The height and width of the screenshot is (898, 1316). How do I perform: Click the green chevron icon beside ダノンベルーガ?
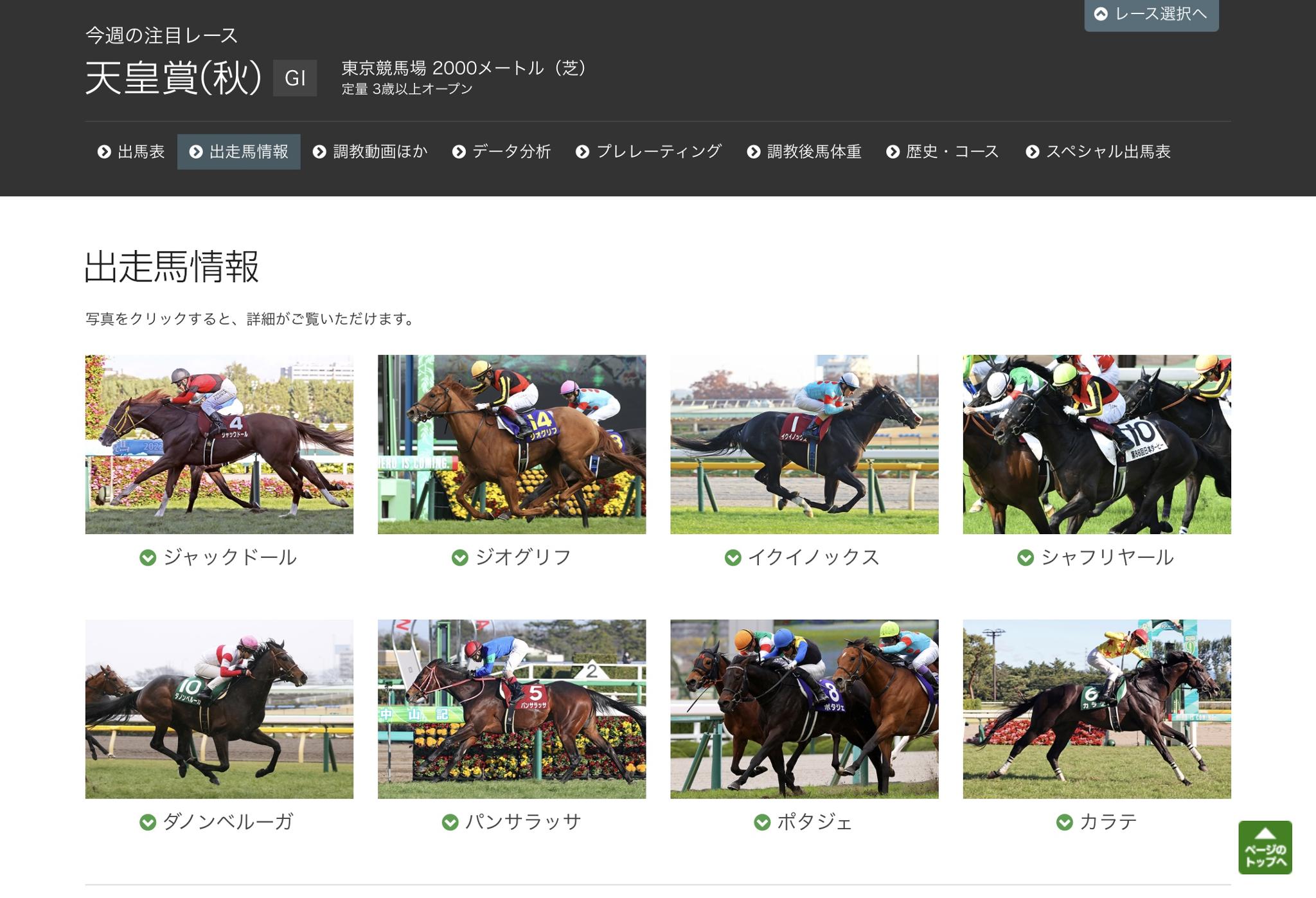[148, 822]
